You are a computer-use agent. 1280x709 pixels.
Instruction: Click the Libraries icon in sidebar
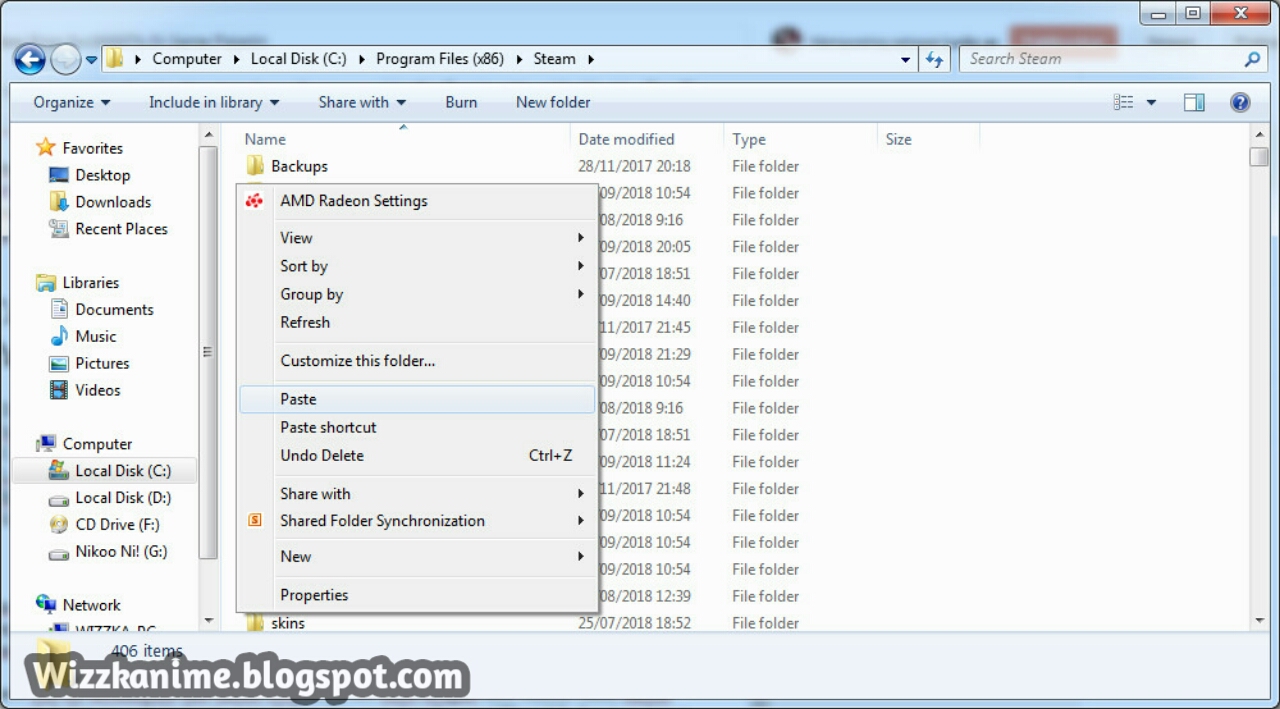pos(46,282)
